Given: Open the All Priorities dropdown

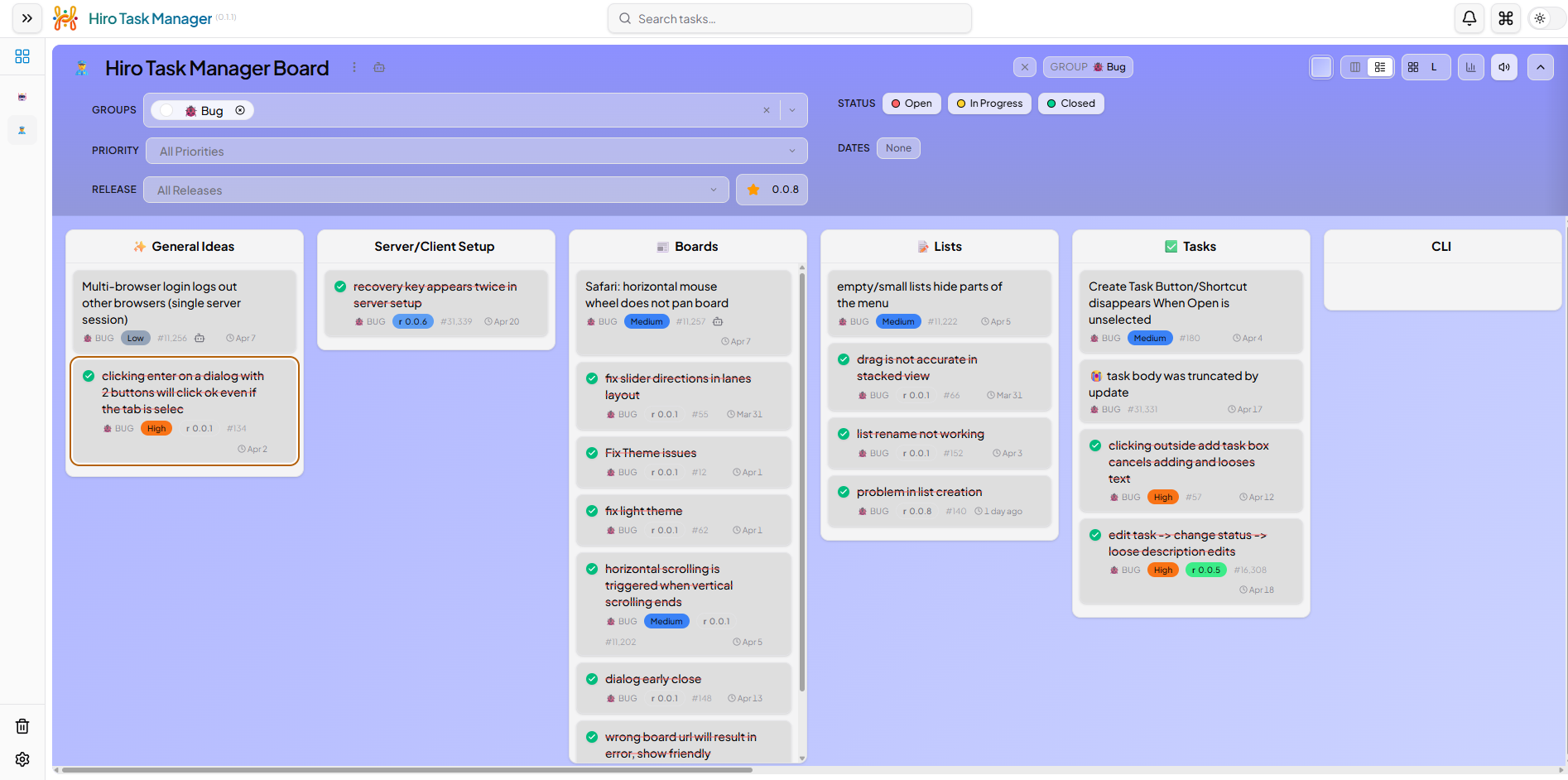Looking at the screenshot, I should pyautogui.click(x=477, y=151).
